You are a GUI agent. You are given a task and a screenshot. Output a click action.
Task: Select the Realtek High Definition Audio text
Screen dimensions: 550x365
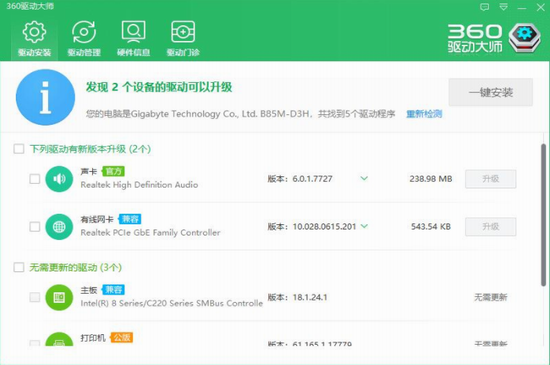[139, 185]
